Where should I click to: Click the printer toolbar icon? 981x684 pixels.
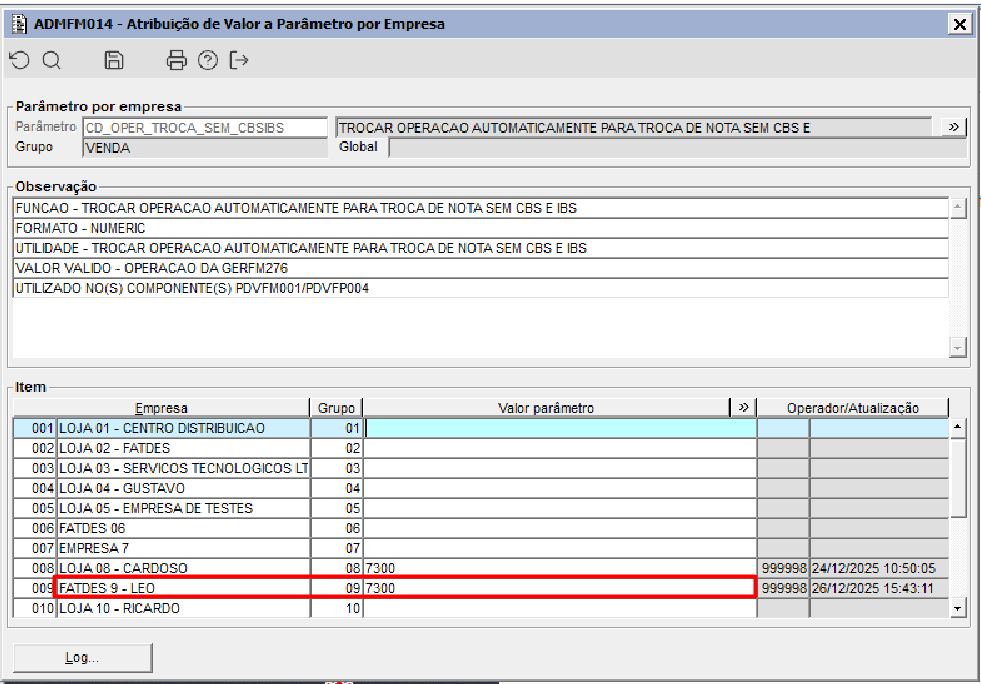[x=176, y=60]
